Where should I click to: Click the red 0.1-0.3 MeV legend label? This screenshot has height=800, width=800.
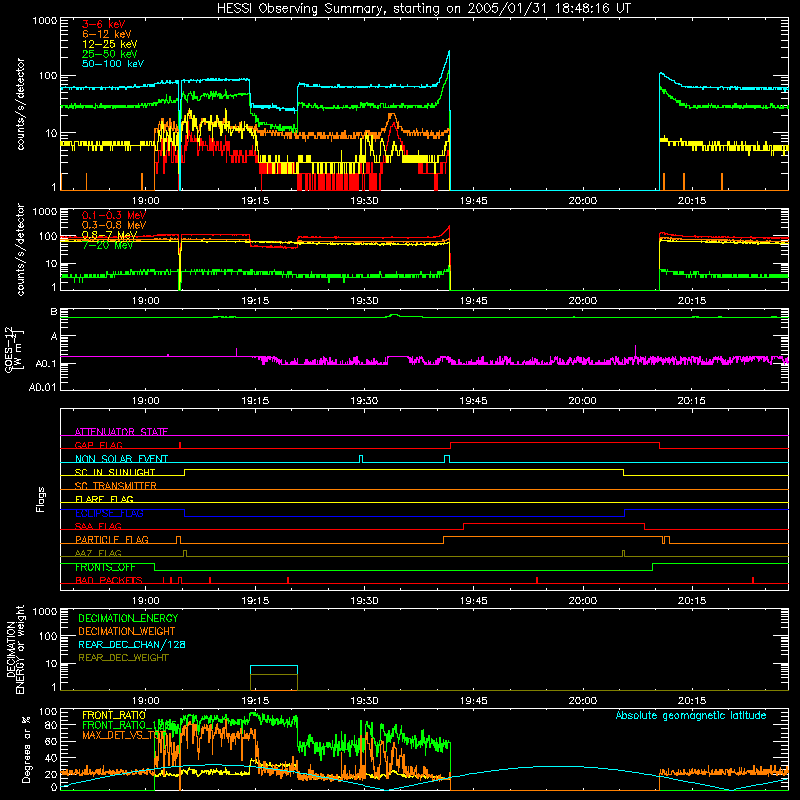(114, 215)
